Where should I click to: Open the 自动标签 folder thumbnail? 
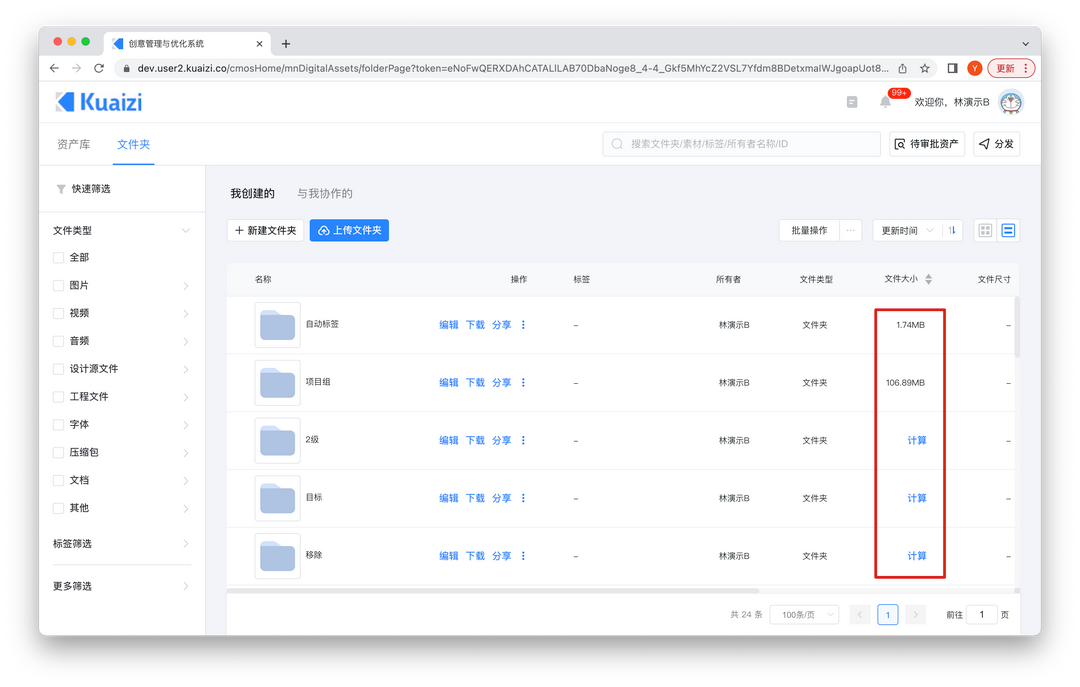[x=278, y=325]
